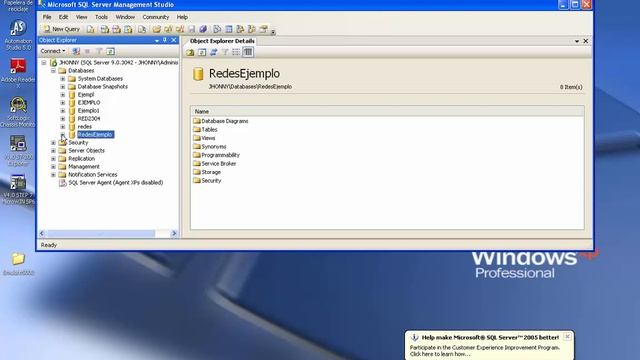The image size is (640, 360).
Task: Refresh the Object Explorer tree
Action: pyautogui.click(x=110, y=51)
